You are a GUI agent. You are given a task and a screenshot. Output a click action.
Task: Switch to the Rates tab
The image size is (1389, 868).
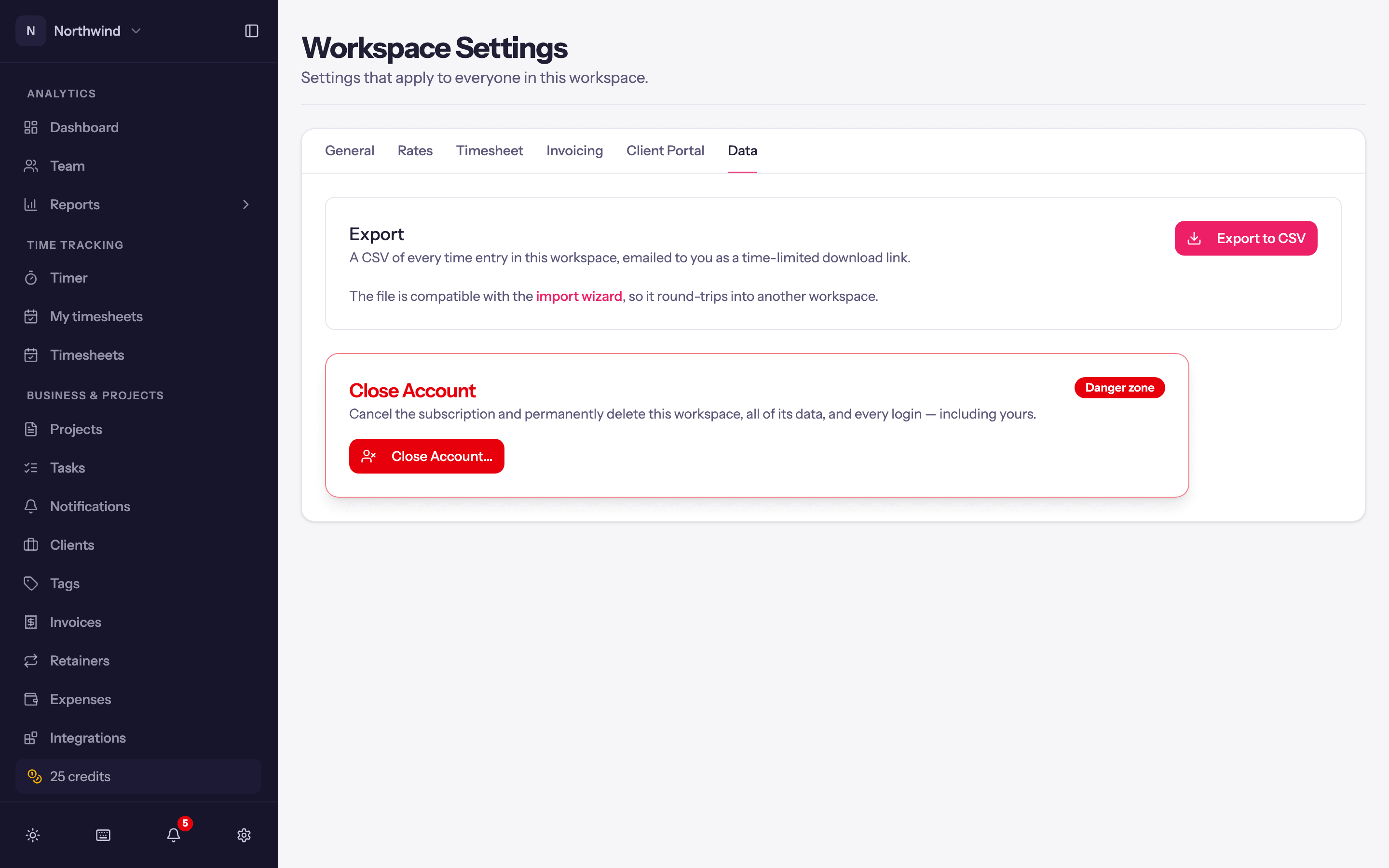point(415,150)
